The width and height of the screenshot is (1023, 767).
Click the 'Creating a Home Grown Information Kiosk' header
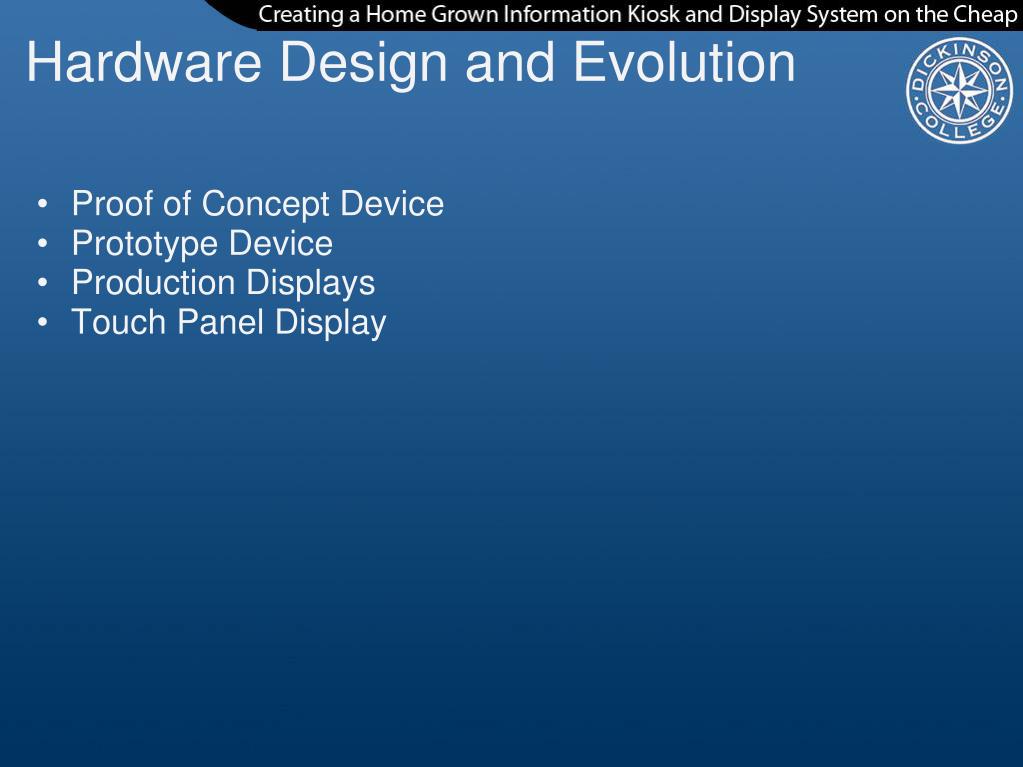[x=637, y=14]
